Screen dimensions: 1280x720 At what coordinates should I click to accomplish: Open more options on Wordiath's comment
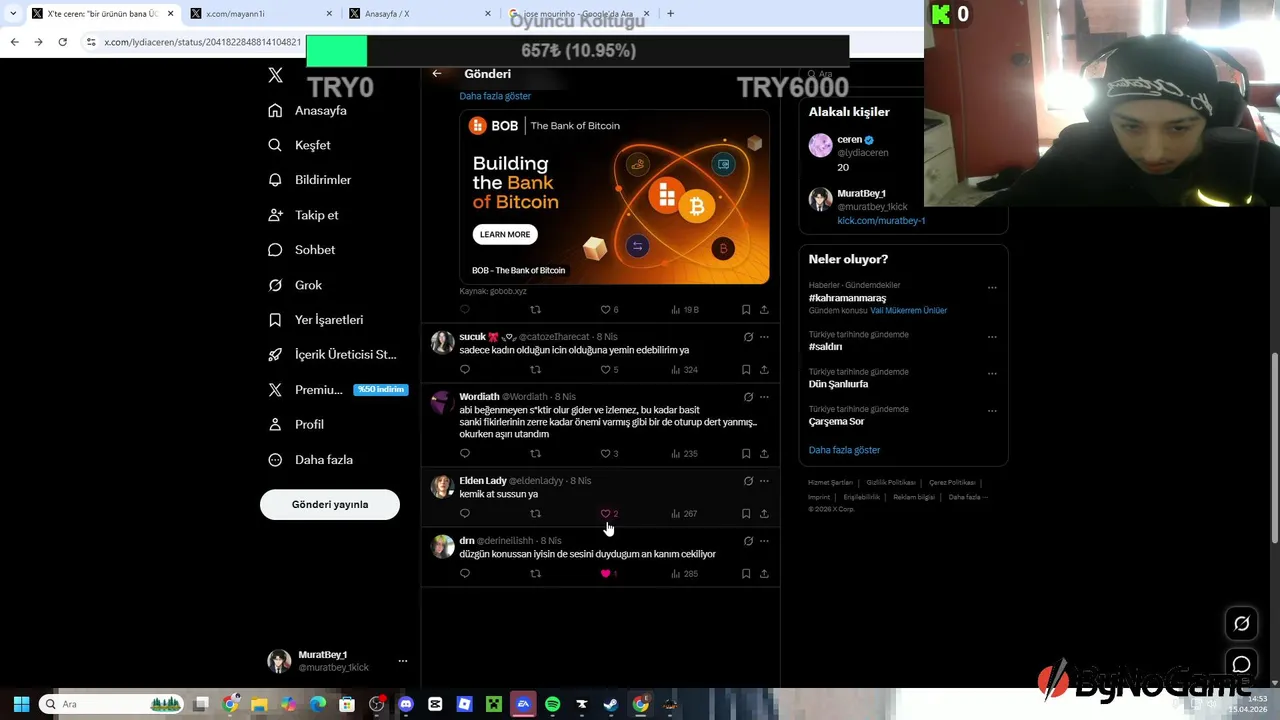(x=764, y=397)
